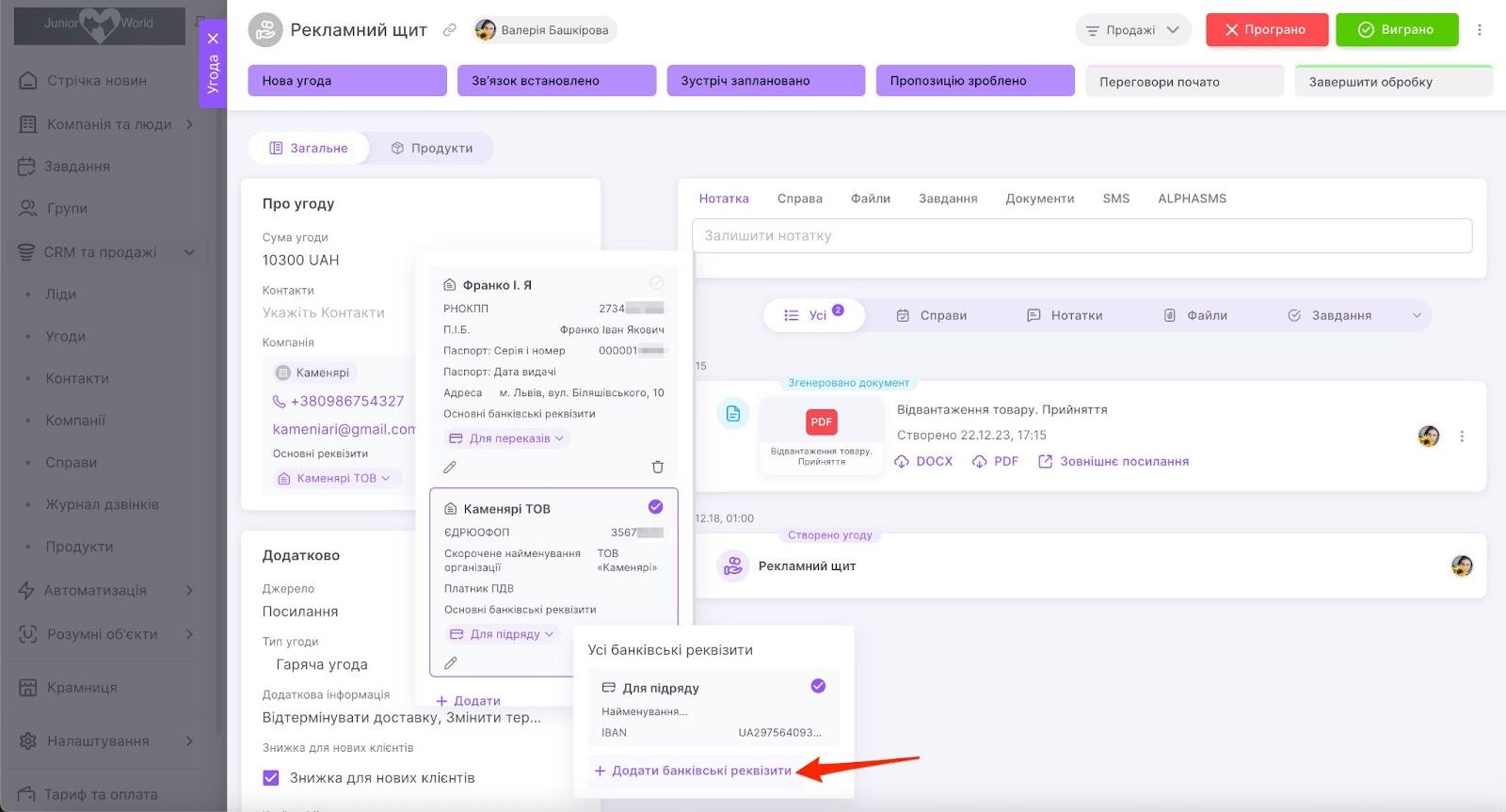
Task: Open the three-dot menu beside Виграно button
Action: click(x=1480, y=30)
